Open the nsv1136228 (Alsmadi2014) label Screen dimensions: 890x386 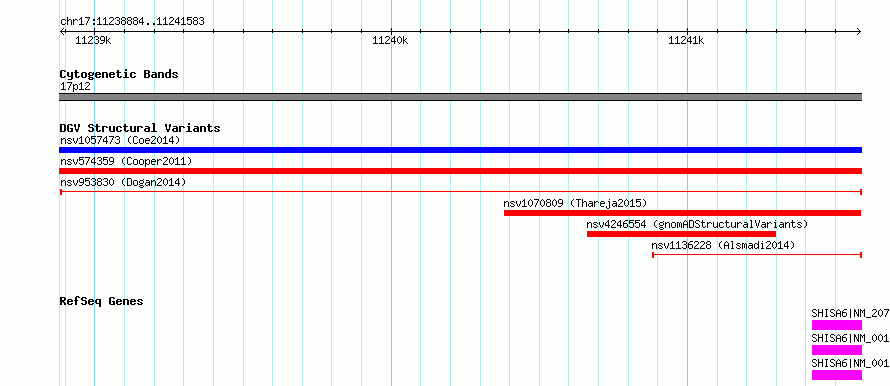723,245
